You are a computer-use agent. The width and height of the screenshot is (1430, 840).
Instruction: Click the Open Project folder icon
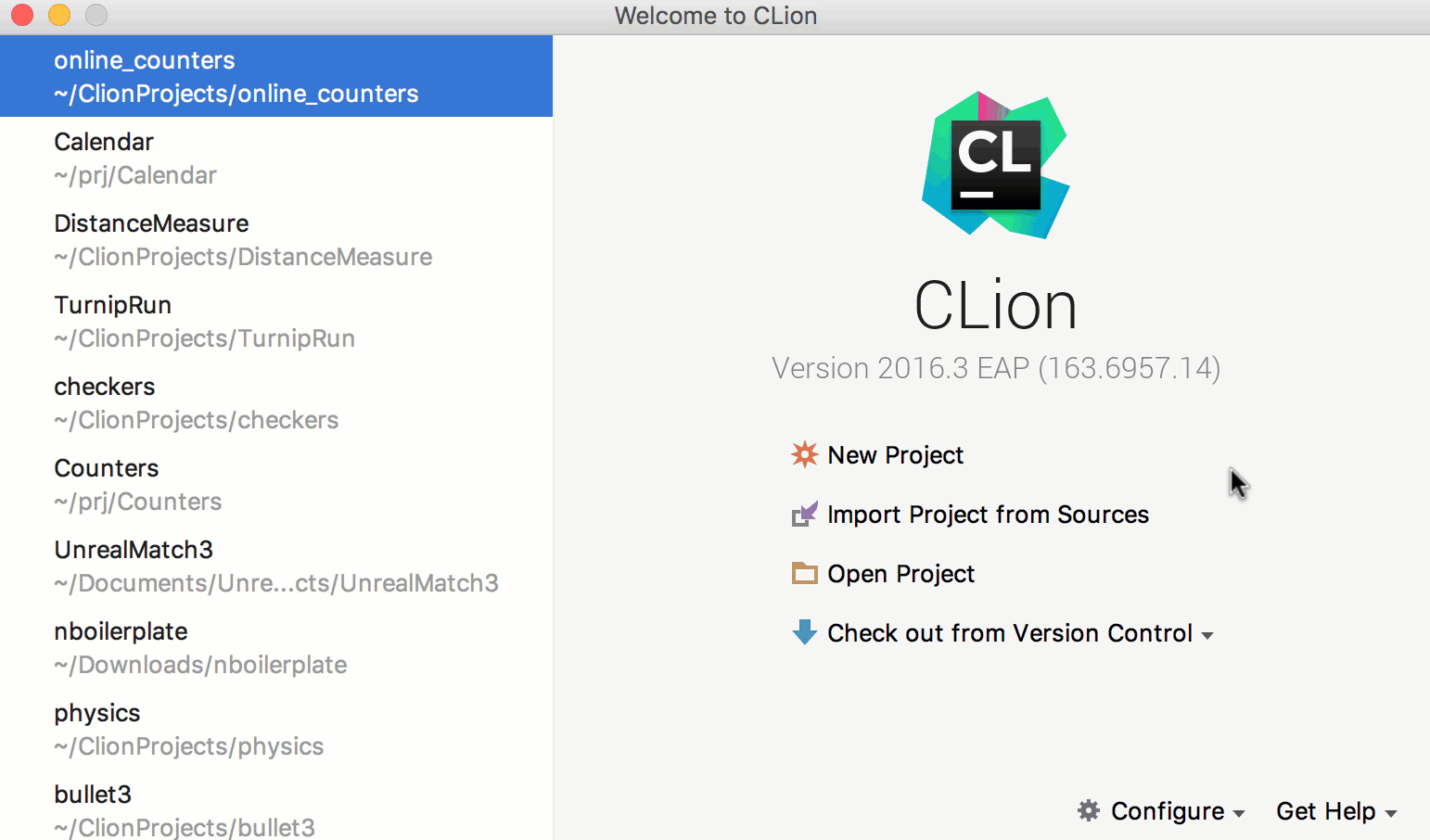pyautogui.click(x=804, y=573)
